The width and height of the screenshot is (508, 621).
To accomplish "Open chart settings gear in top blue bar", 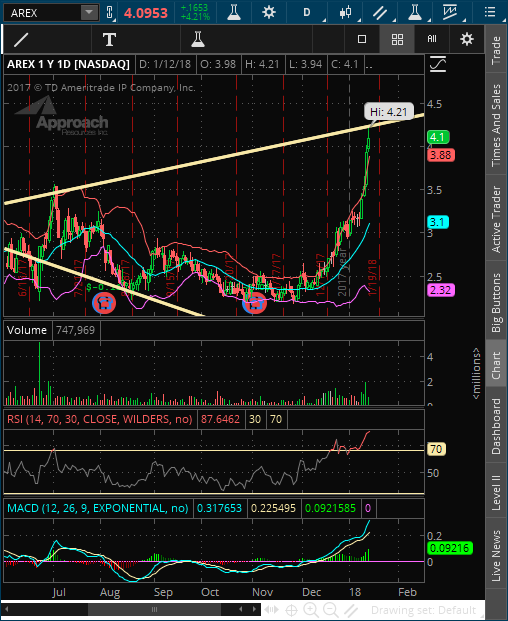I will click(x=269, y=13).
